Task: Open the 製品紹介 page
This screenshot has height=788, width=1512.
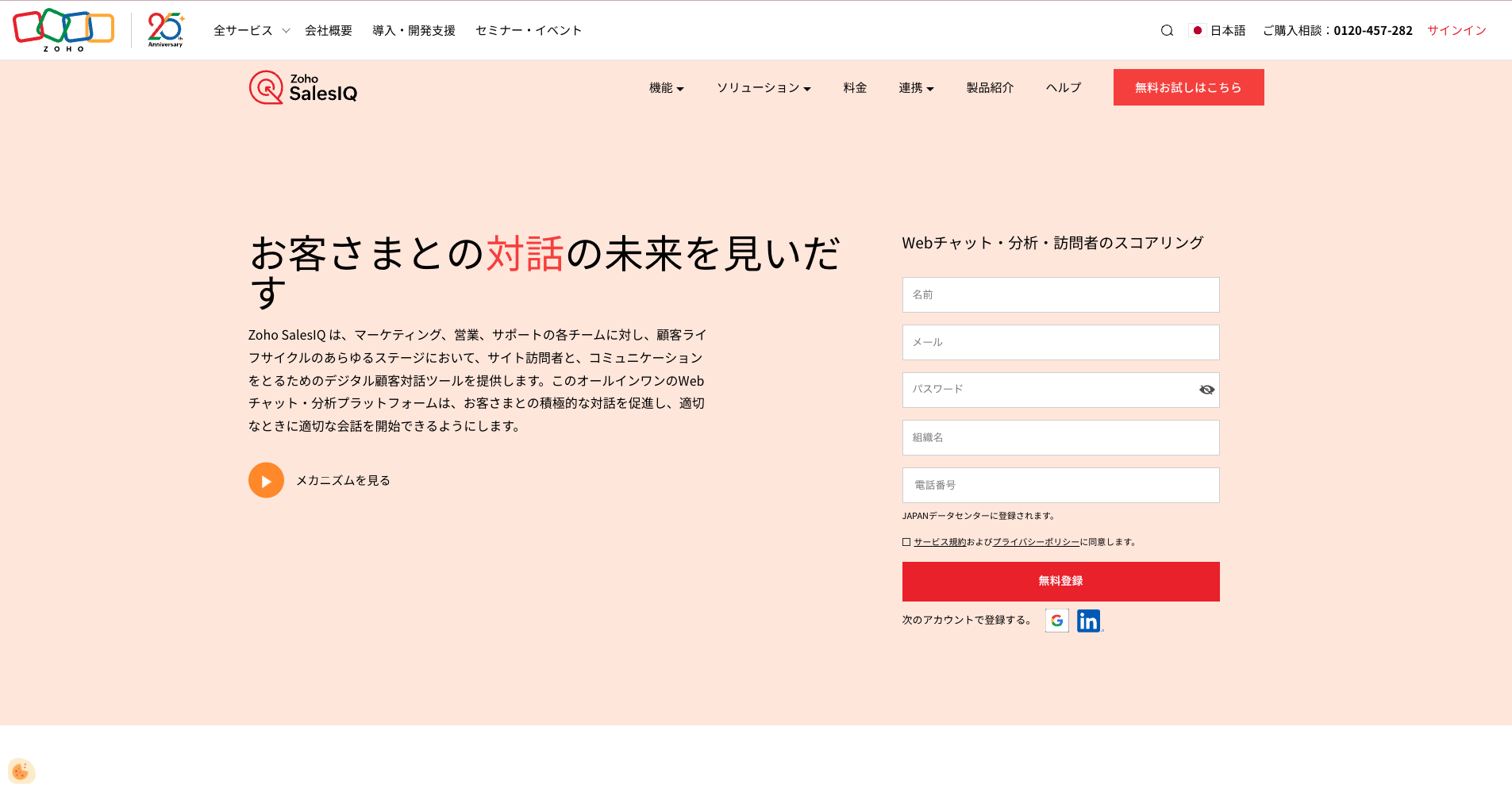Action: pyautogui.click(x=990, y=88)
